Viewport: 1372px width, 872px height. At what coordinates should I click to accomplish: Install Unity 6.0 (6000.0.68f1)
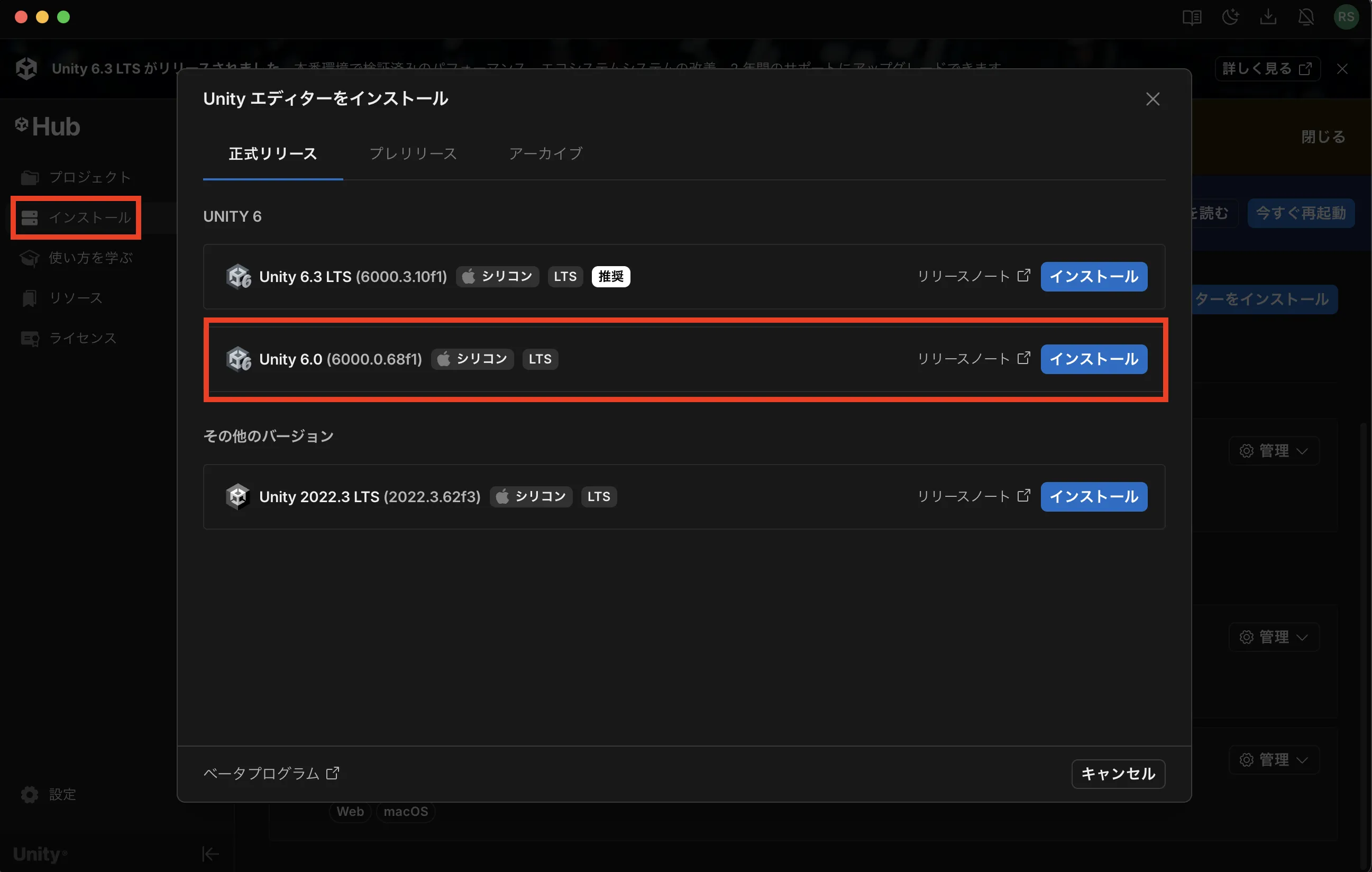pos(1093,359)
